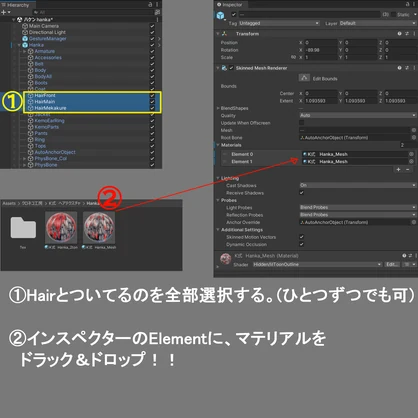Toggle the game object active checkbox in Inspector
This screenshot has height=418, width=418.
tap(234, 14)
